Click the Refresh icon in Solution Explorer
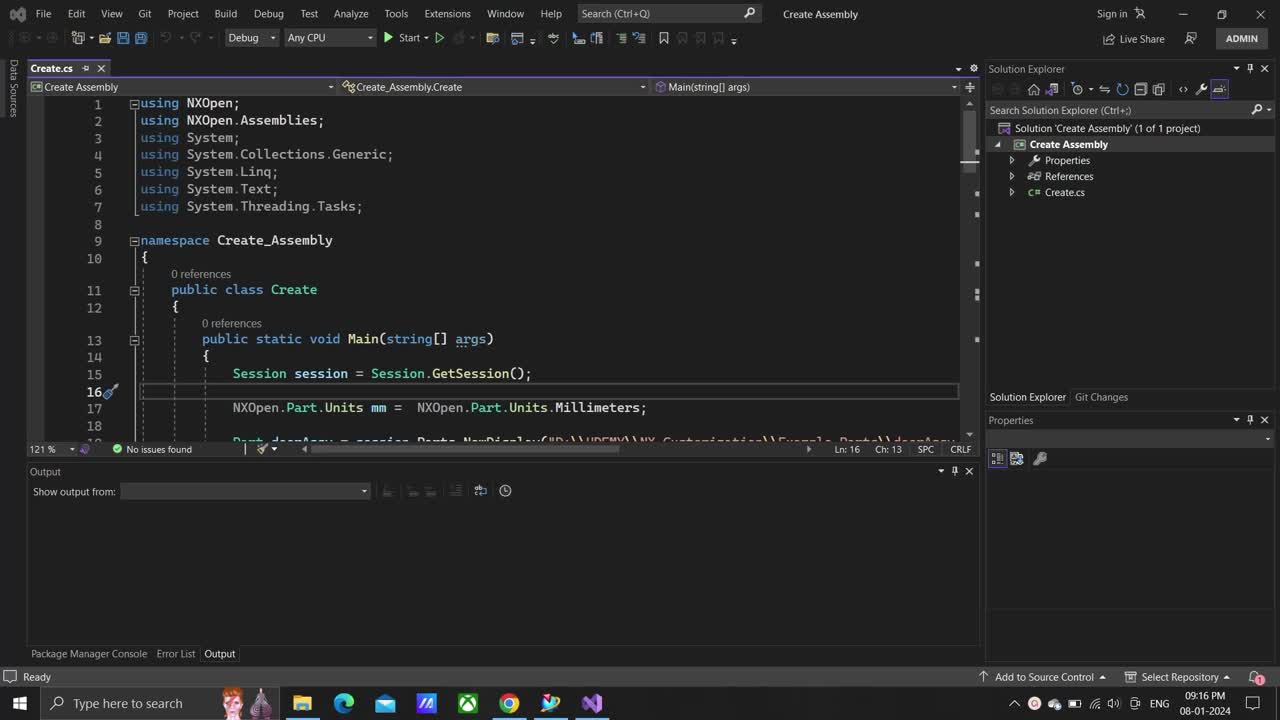Image resolution: width=1280 pixels, height=720 pixels. 1122,89
